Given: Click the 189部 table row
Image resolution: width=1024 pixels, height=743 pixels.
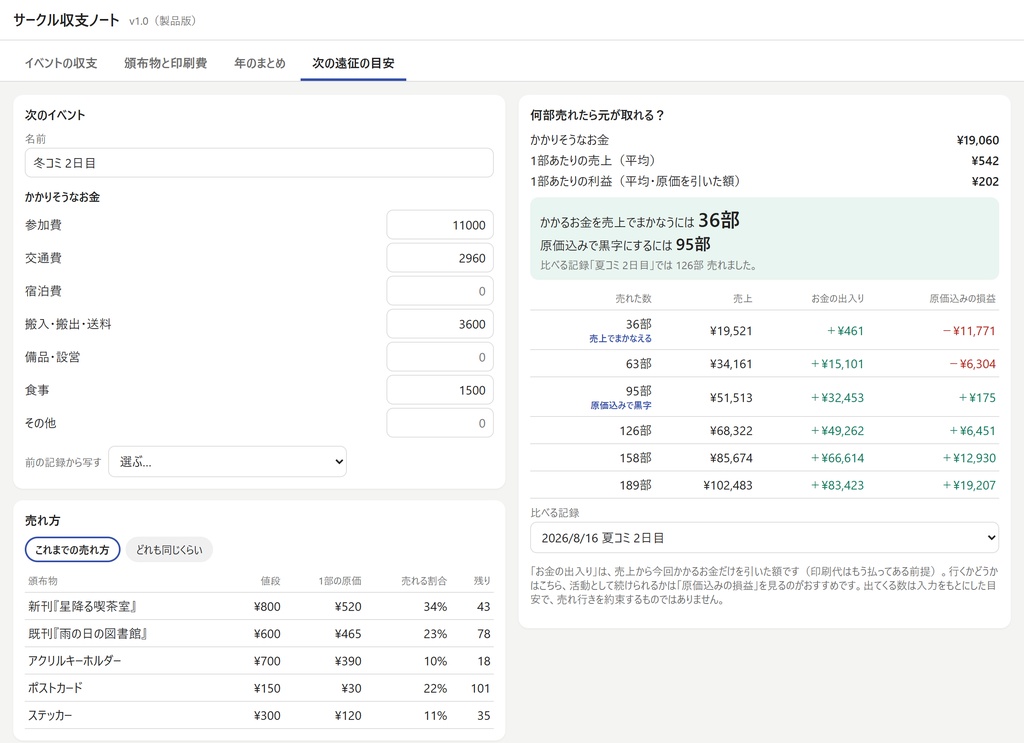Looking at the screenshot, I should point(764,485).
